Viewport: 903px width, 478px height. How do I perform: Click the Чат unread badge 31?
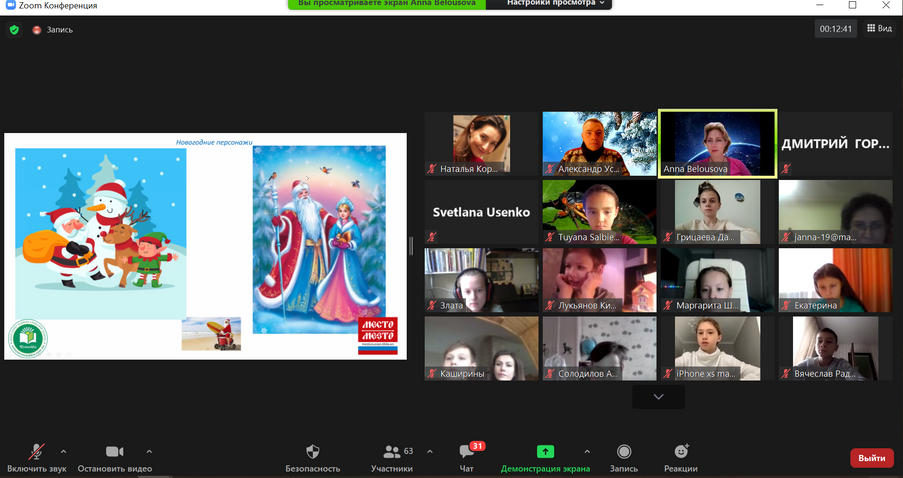point(477,446)
